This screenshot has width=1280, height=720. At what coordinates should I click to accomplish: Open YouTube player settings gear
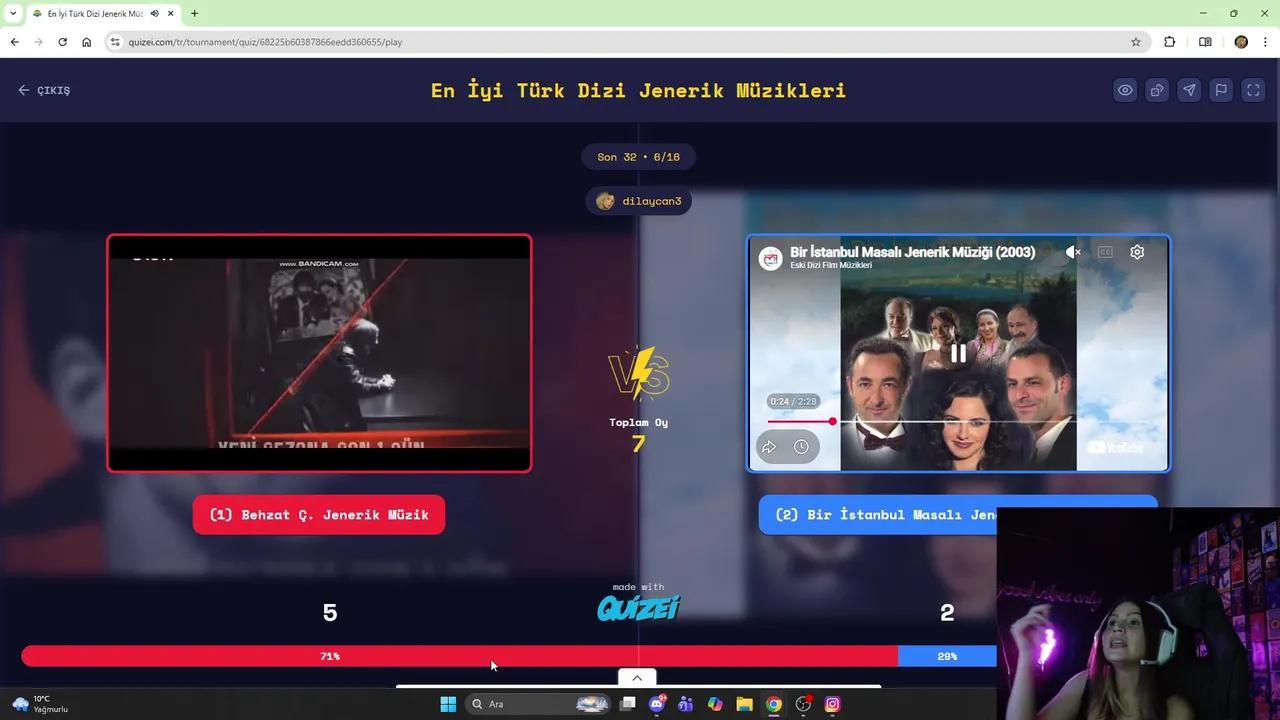1137,252
